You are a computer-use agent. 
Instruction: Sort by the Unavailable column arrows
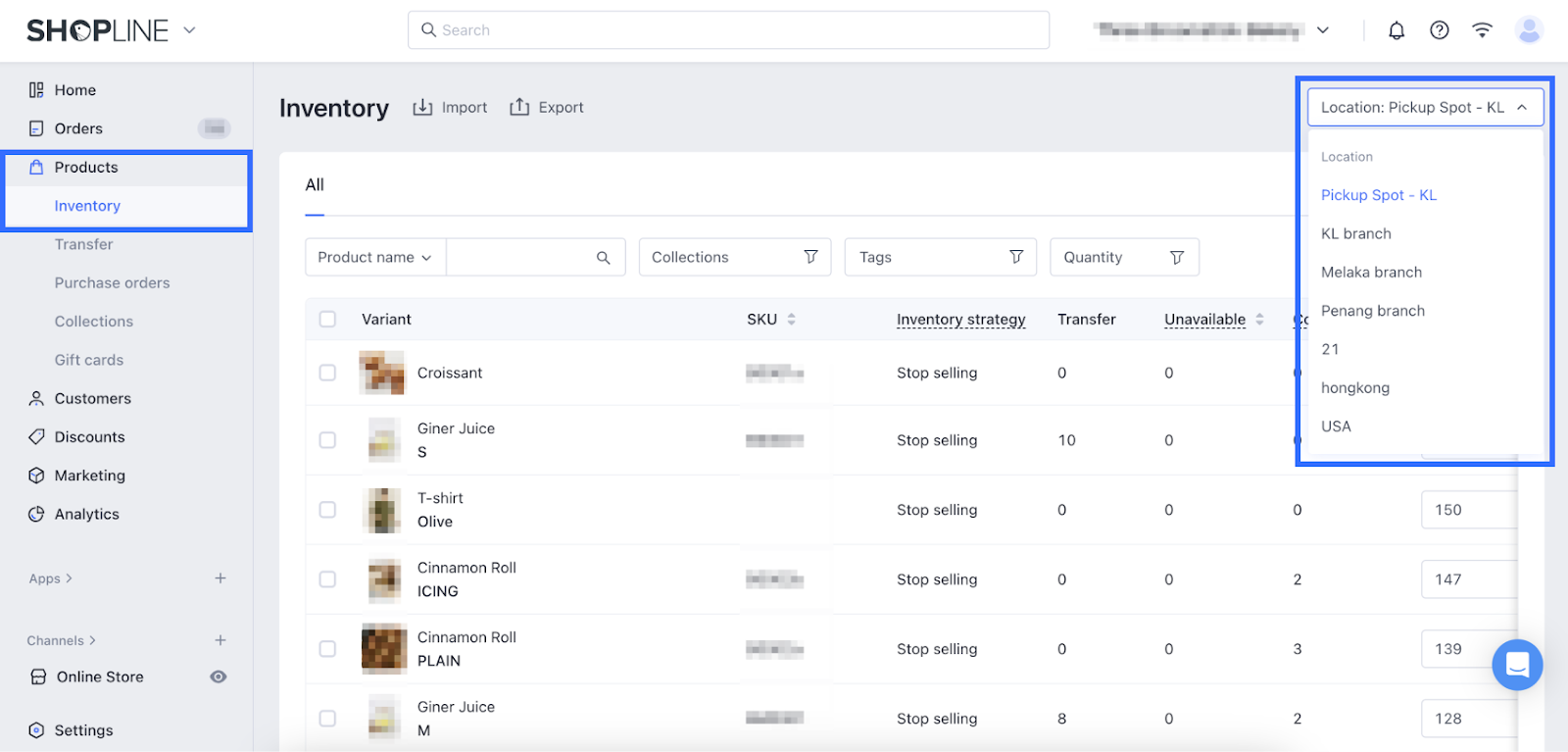(1259, 320)
